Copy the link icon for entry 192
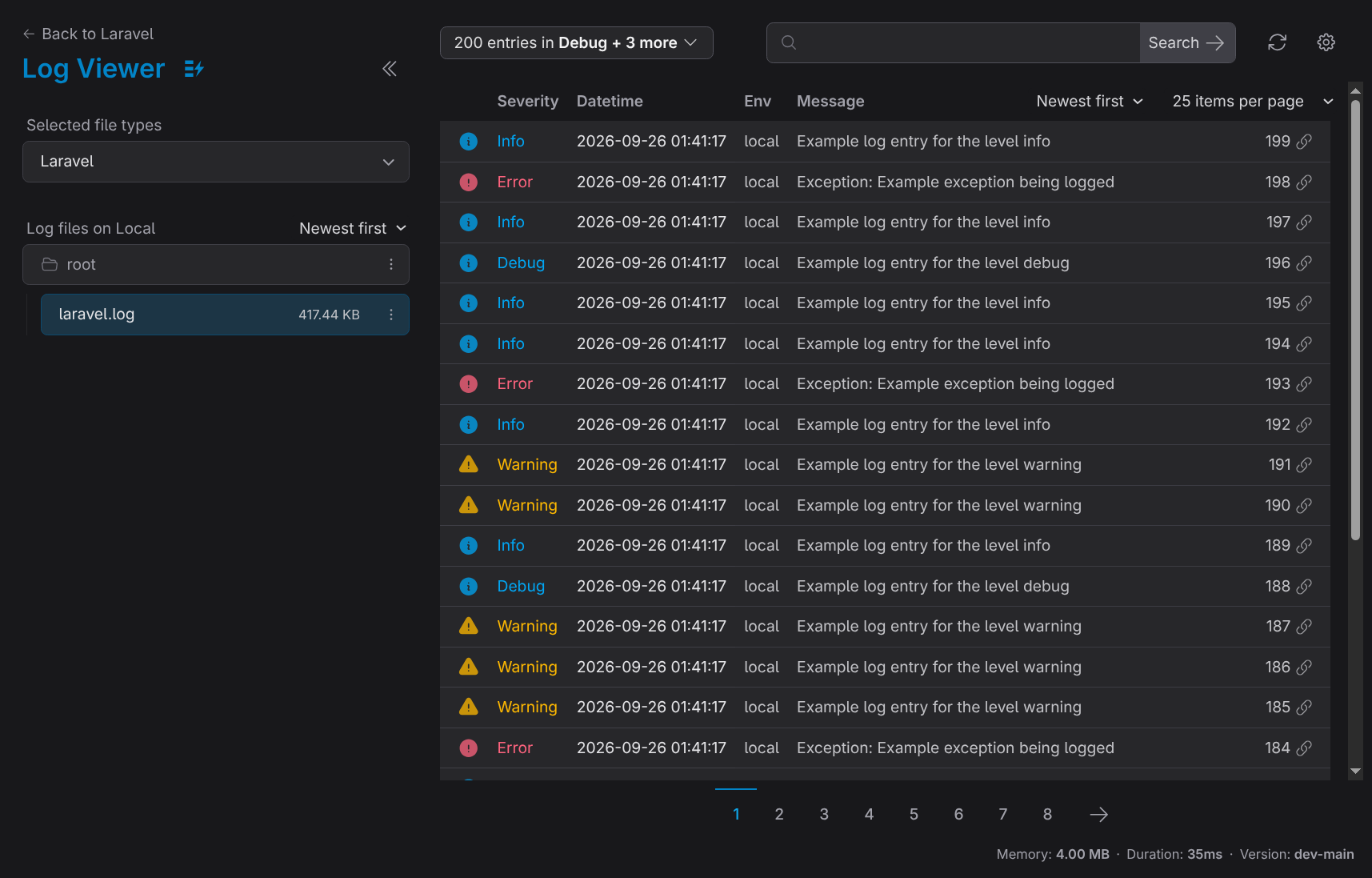The height and width of the screenshot is (878, 1372). tap(1304, 425)
